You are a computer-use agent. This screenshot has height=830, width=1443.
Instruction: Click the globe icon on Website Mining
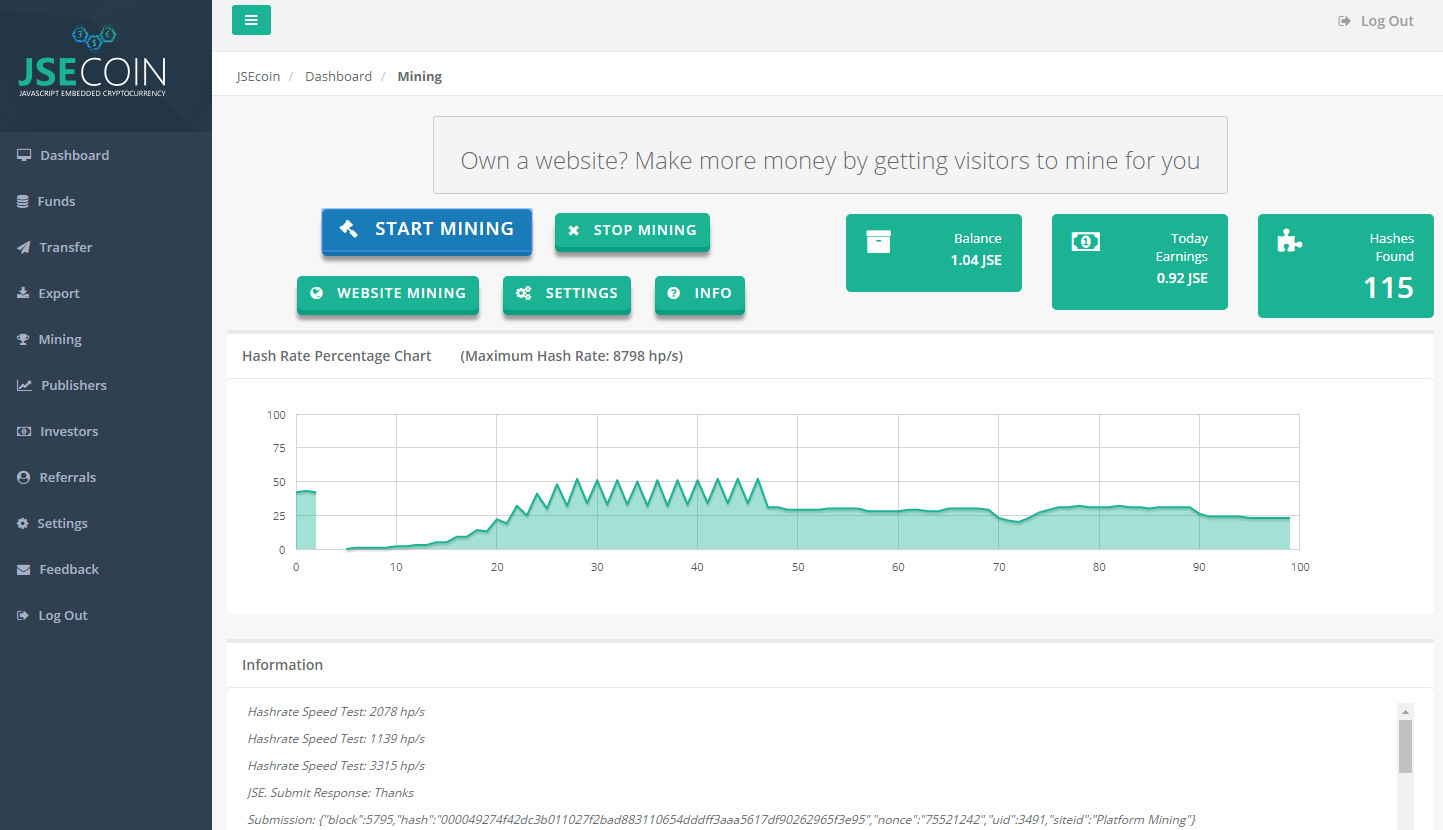317,293
